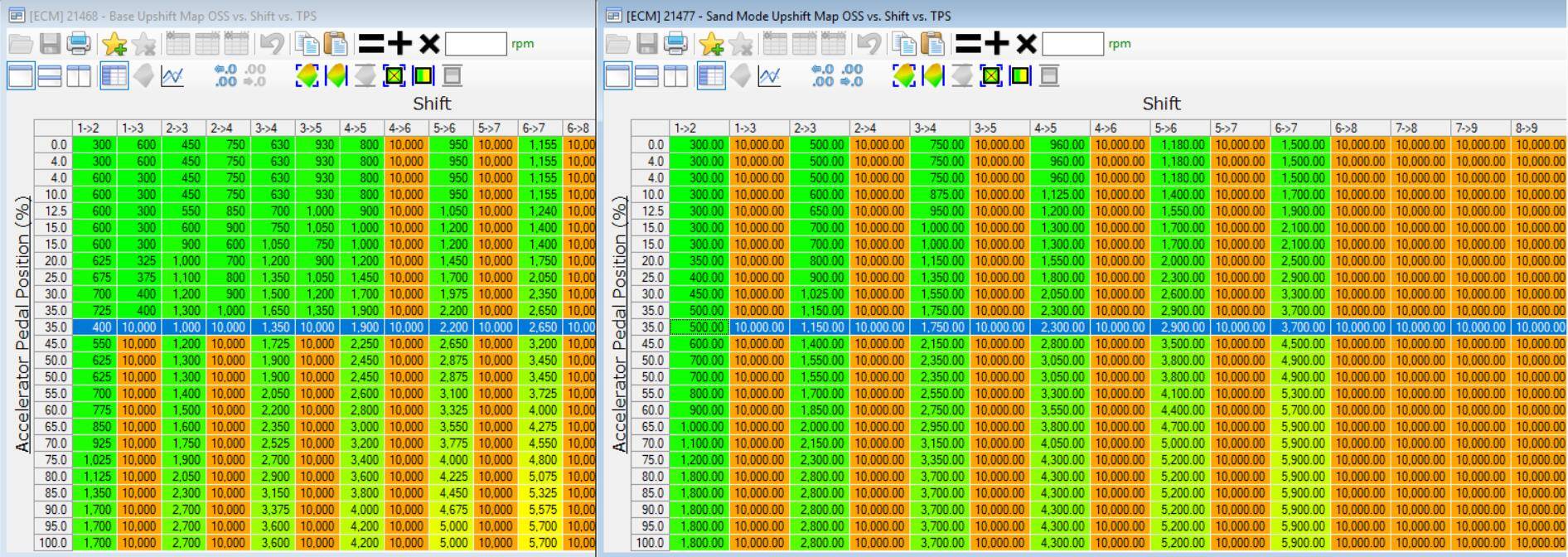1568x557 pixels.
Task: Multiply icon in Base Upshift Map window
Action: coord(429,43)
